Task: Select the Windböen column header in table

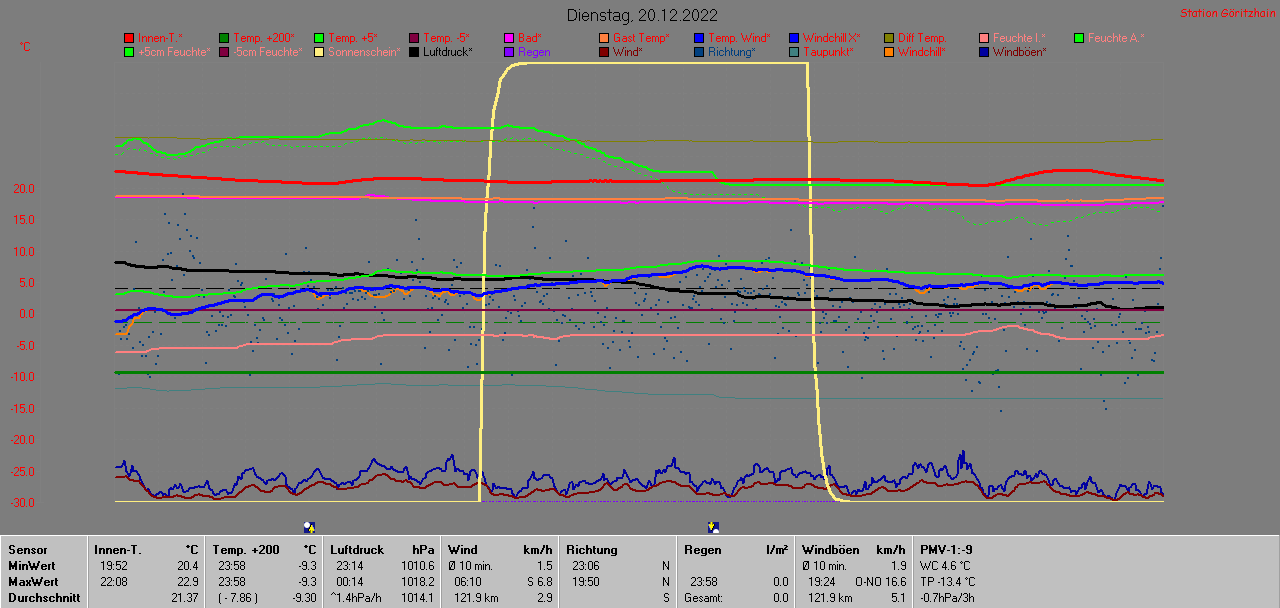Action: point(830,549)
